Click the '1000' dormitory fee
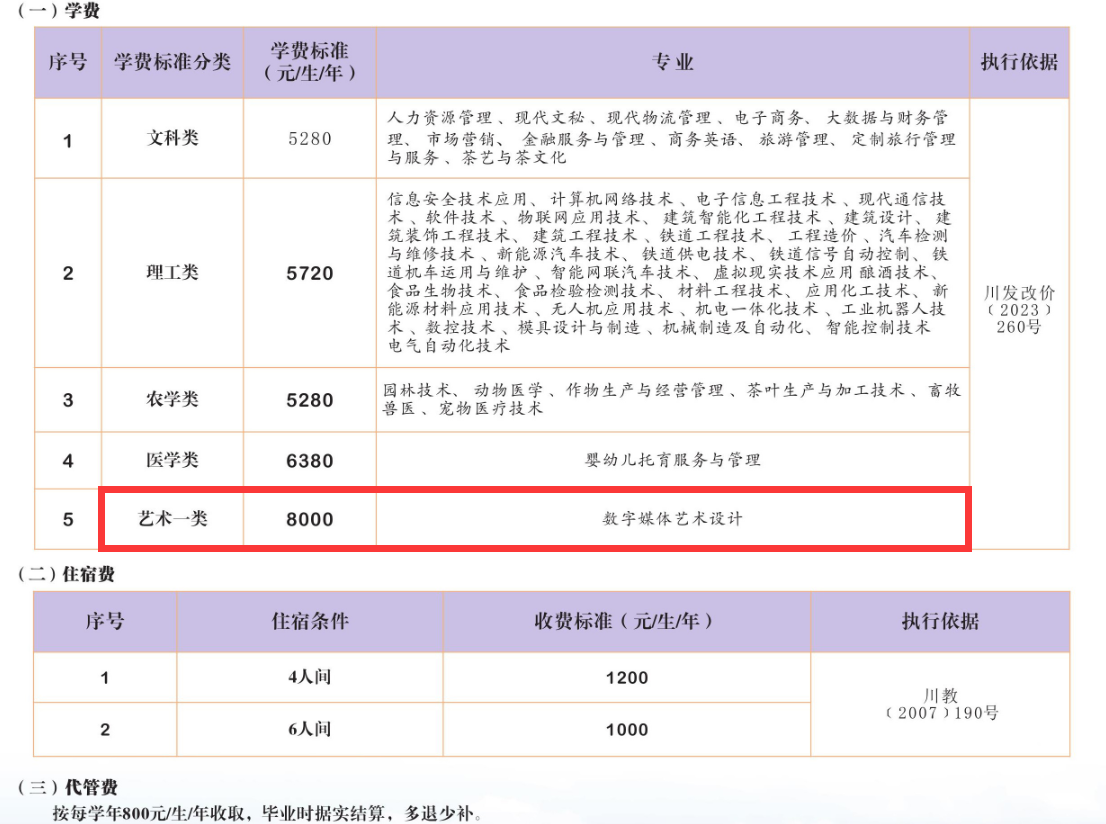Image resolution: width=1106 pixels, height=824 pixels. [626, 730]
